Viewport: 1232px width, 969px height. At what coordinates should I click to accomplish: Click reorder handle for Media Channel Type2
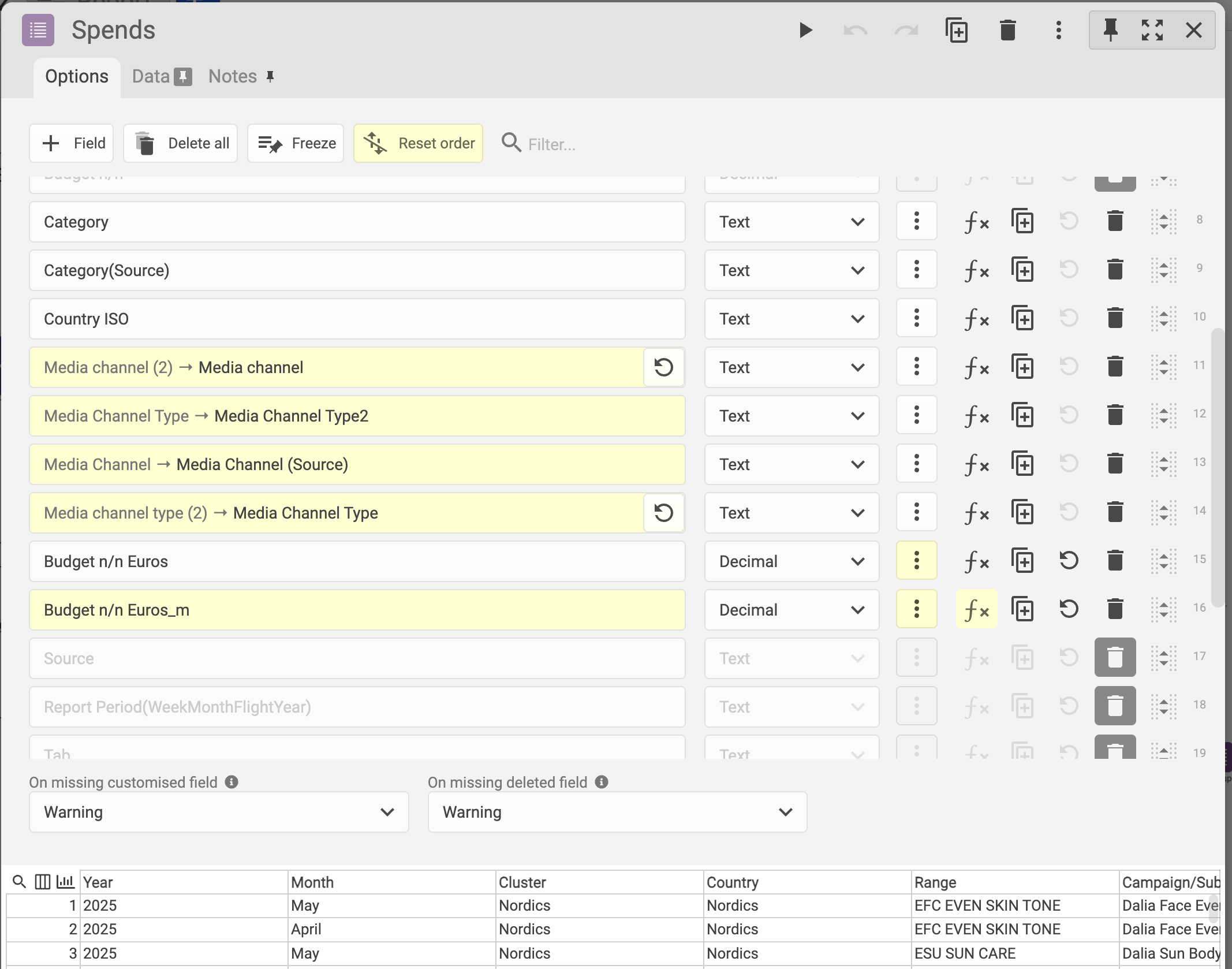[x=1163, y=416]
